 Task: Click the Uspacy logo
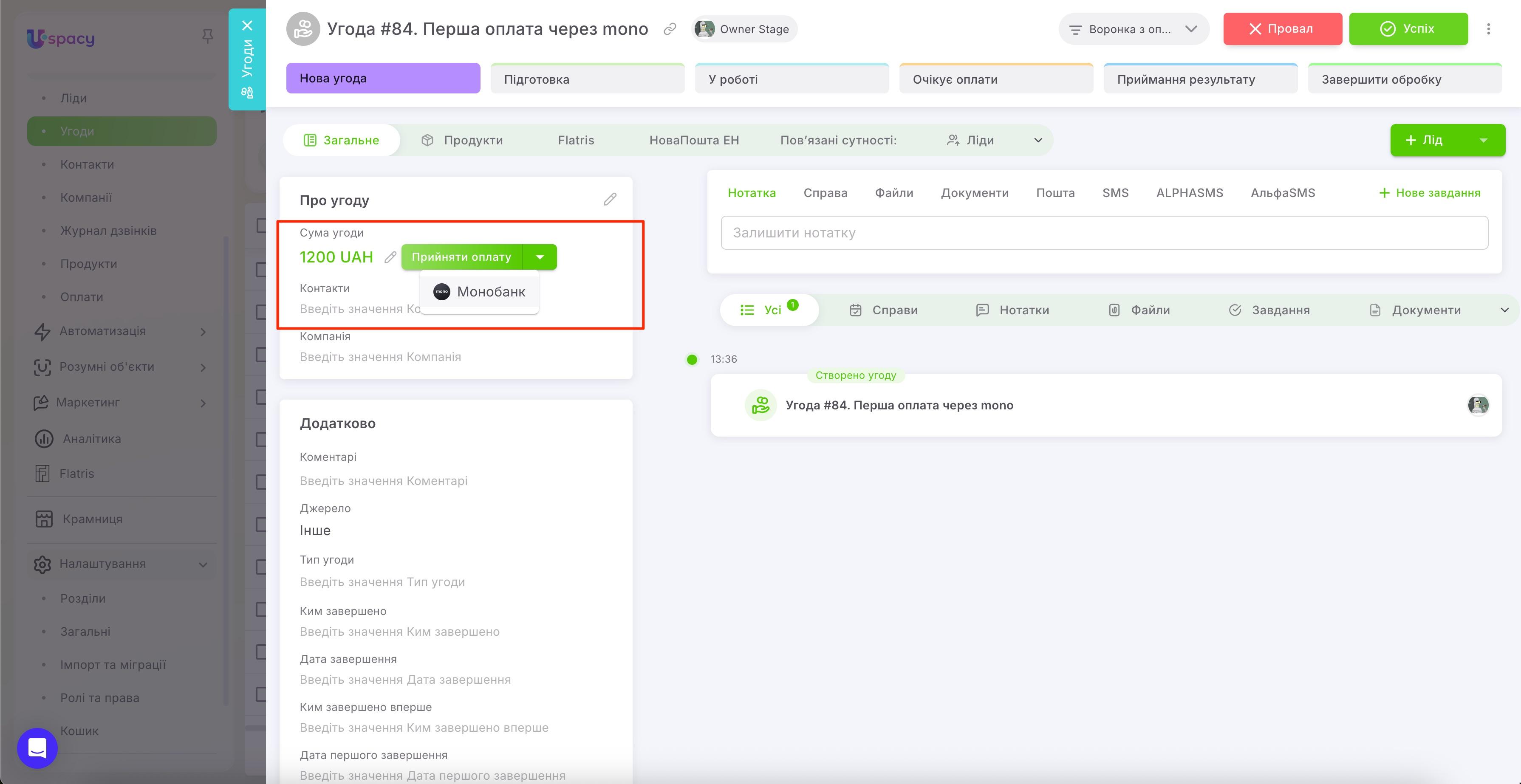click(x=61, y=38)
